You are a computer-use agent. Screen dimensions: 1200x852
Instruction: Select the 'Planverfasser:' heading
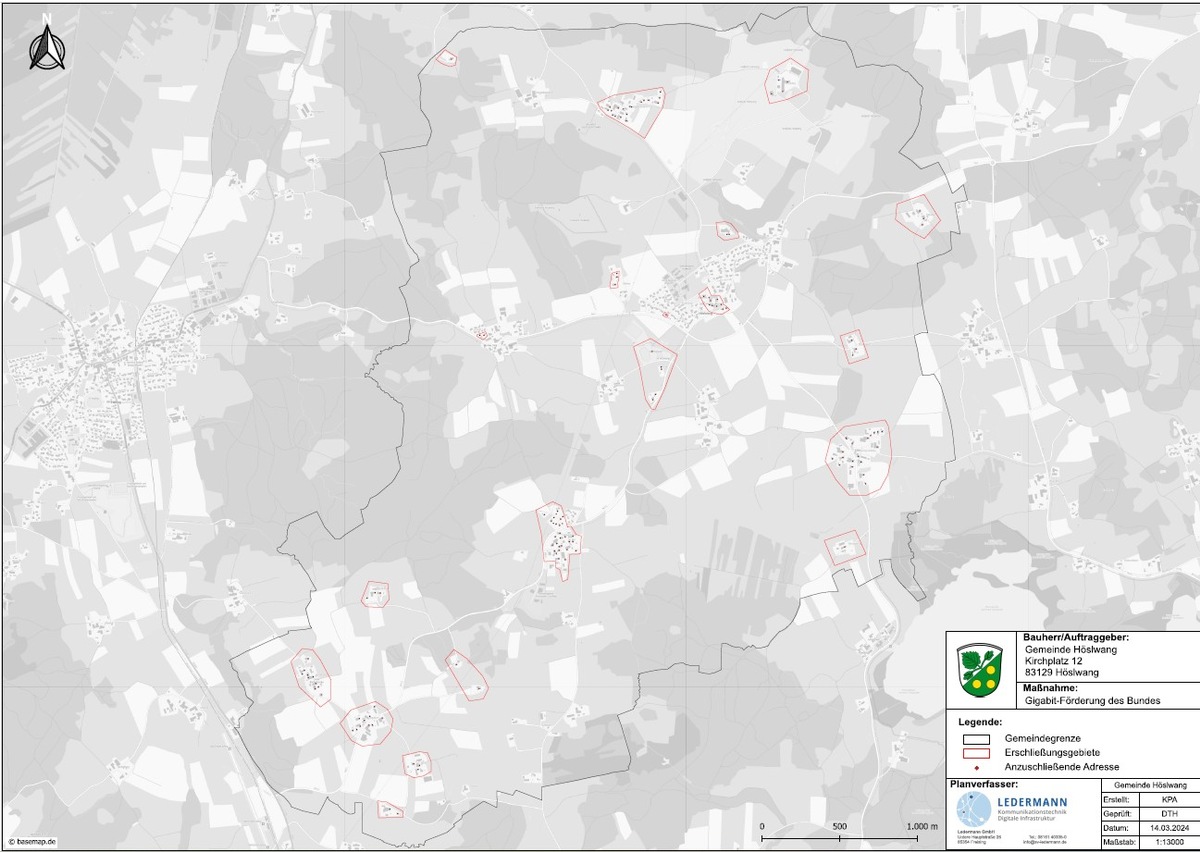tap(984, 784)
